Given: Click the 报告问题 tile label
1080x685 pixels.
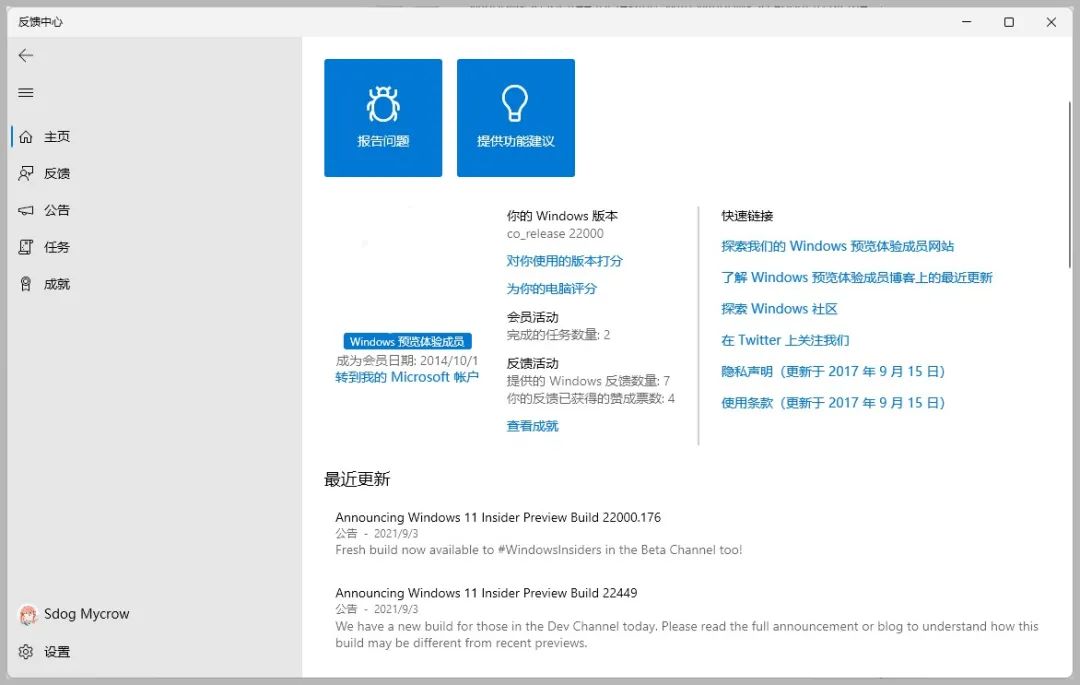Looking at the screenshot, I should [383, 141].
